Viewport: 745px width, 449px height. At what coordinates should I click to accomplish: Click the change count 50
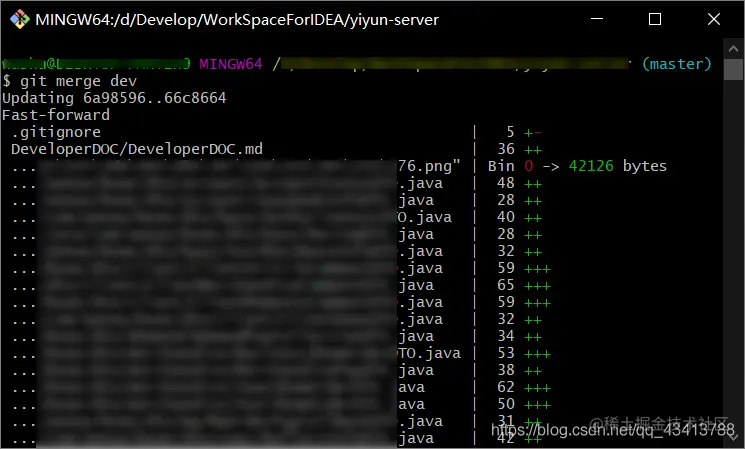(x=506, y=404)
